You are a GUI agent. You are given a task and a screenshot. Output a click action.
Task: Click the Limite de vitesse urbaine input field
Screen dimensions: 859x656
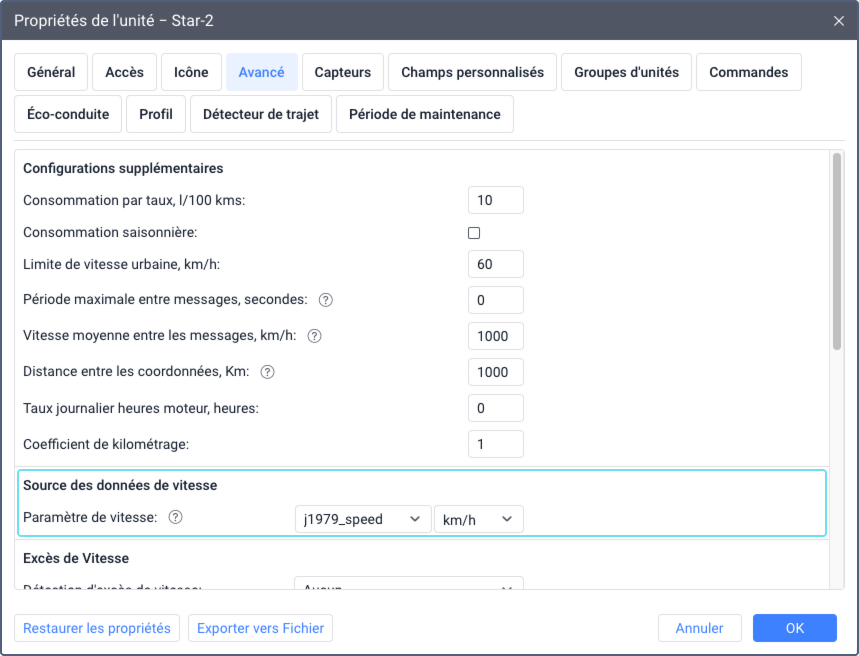coord(495,264)
